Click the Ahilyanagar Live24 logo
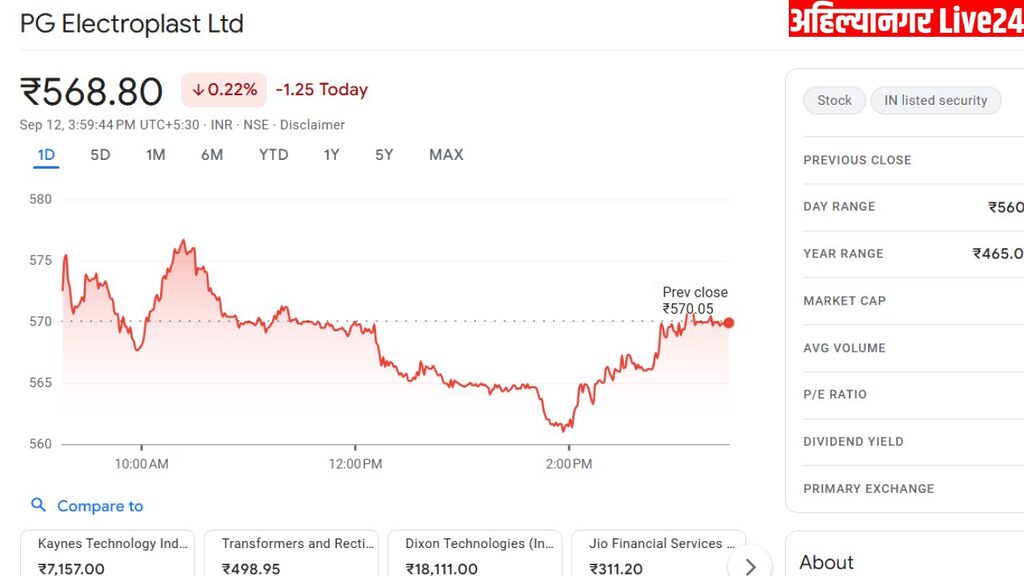The image size is (1024, 576). [905, 19]
